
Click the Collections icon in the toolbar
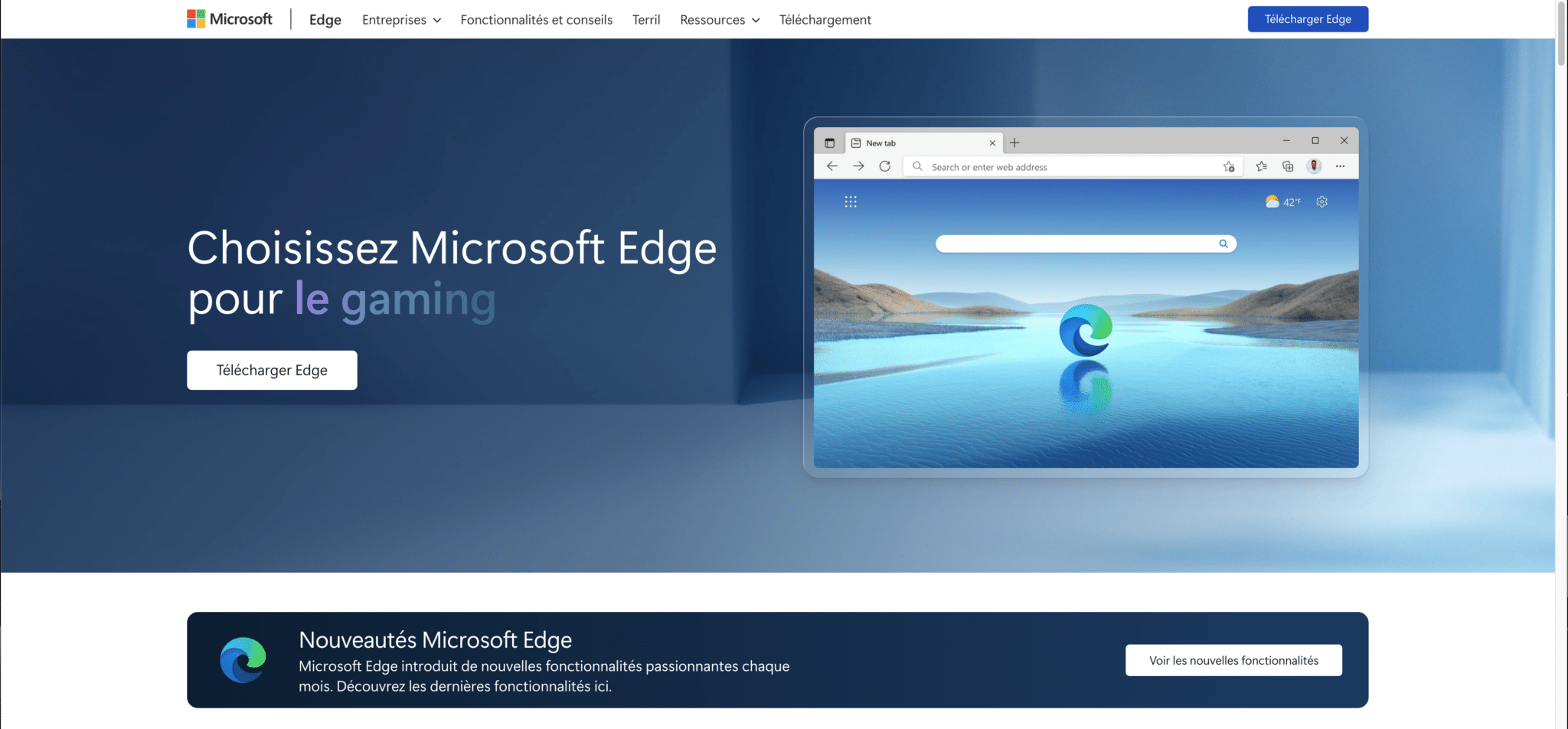(1288, 166)
